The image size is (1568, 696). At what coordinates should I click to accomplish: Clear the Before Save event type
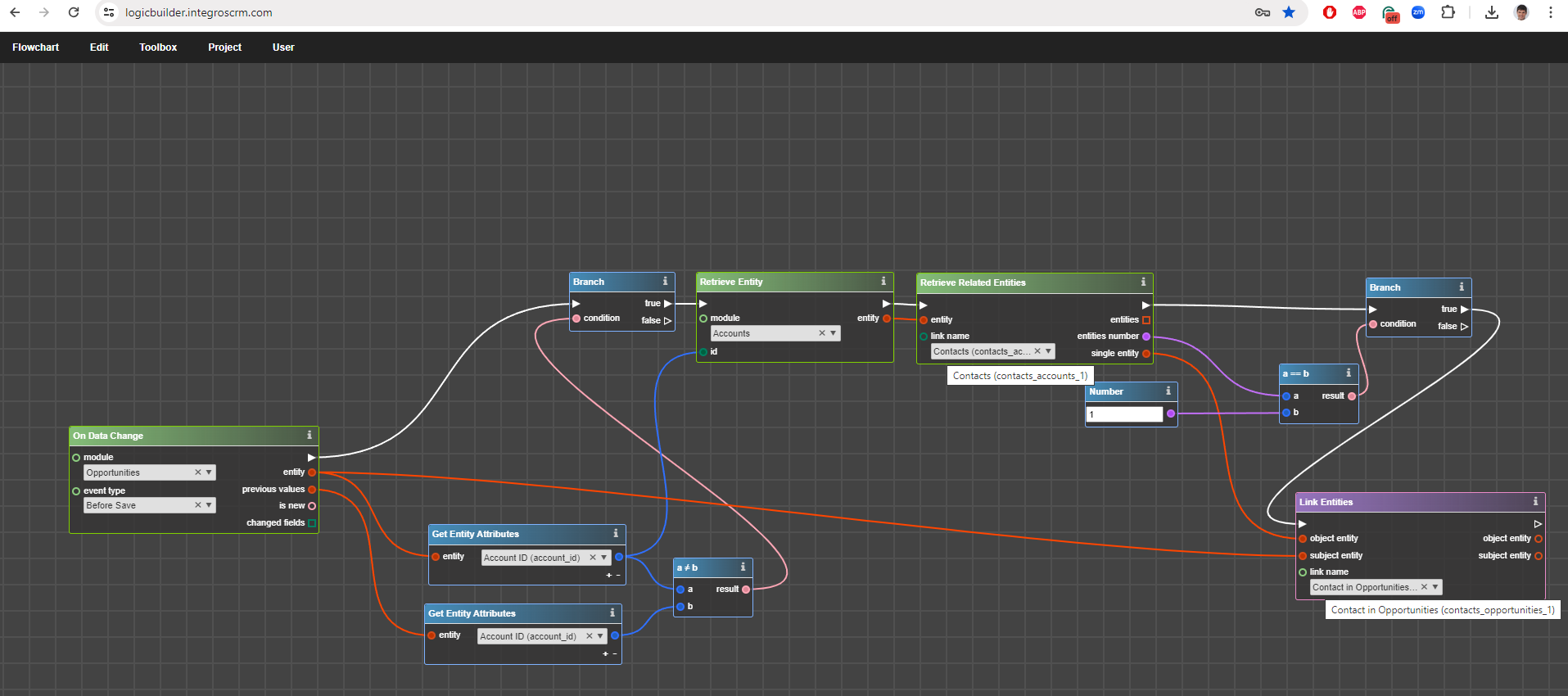pos(197,505)
